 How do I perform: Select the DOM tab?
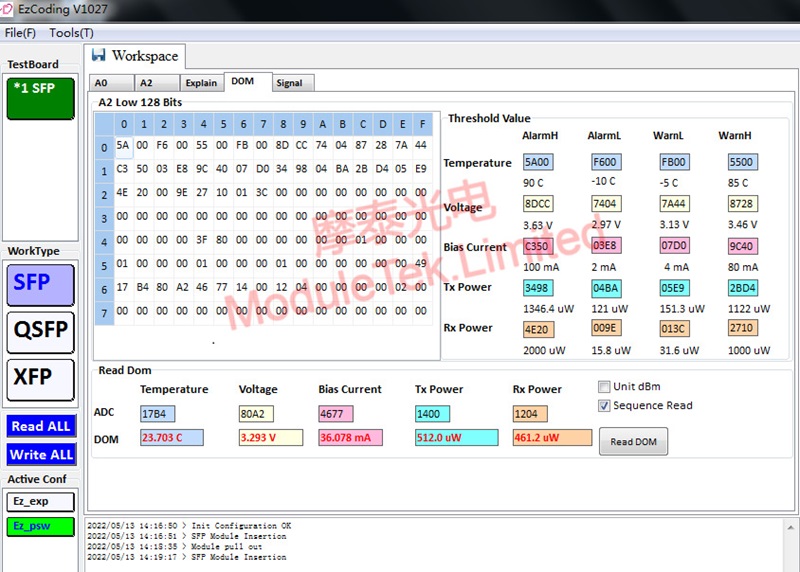click(248, 82)
